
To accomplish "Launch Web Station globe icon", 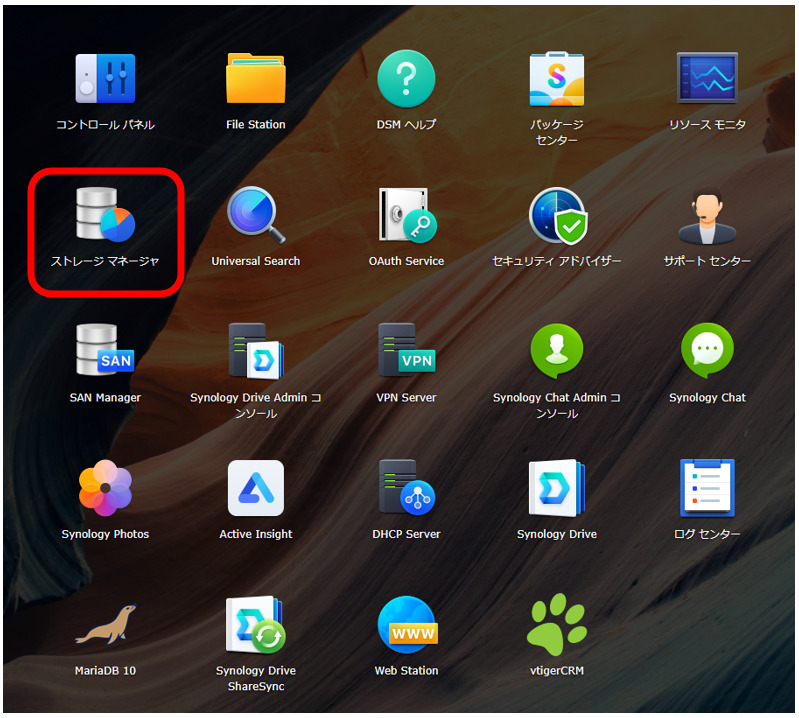I will click(407, 625).
